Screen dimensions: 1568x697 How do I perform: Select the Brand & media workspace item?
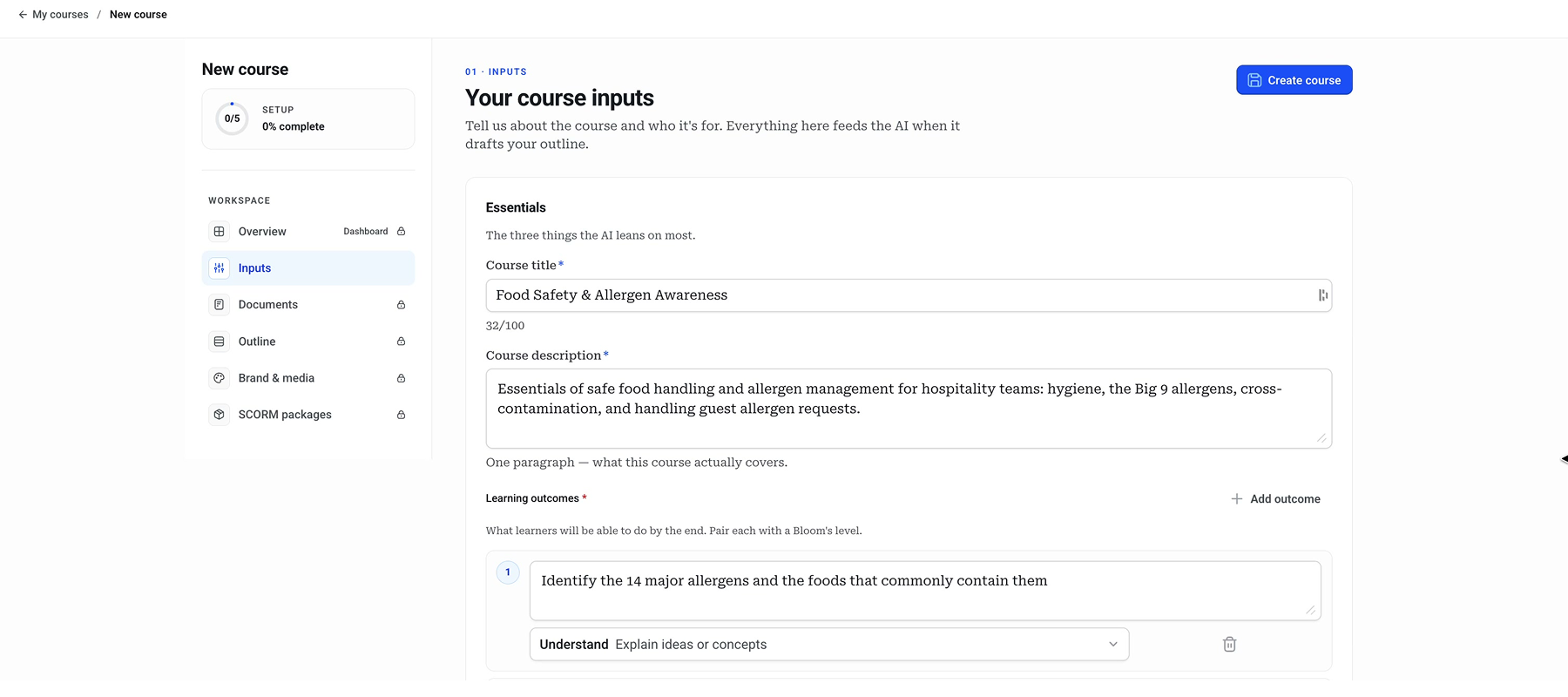click(308, 378)
